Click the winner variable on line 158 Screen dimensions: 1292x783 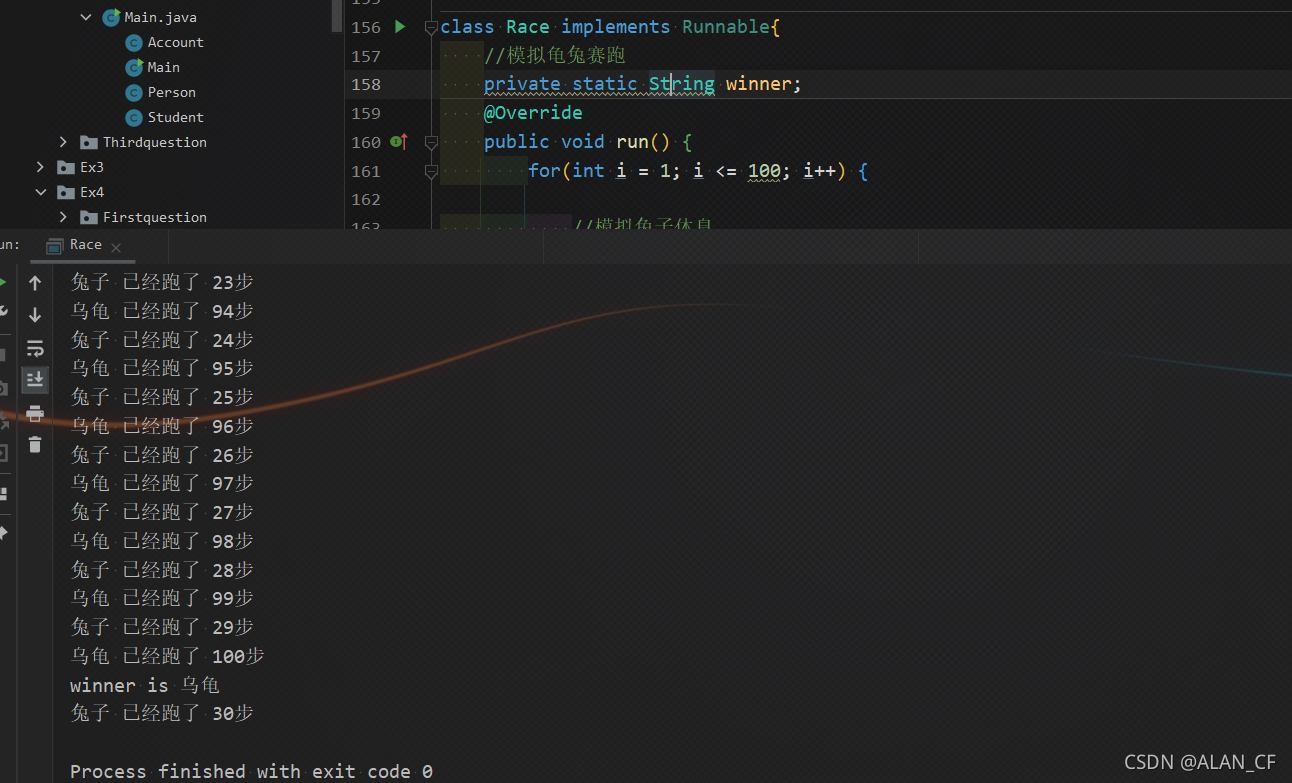759,84
